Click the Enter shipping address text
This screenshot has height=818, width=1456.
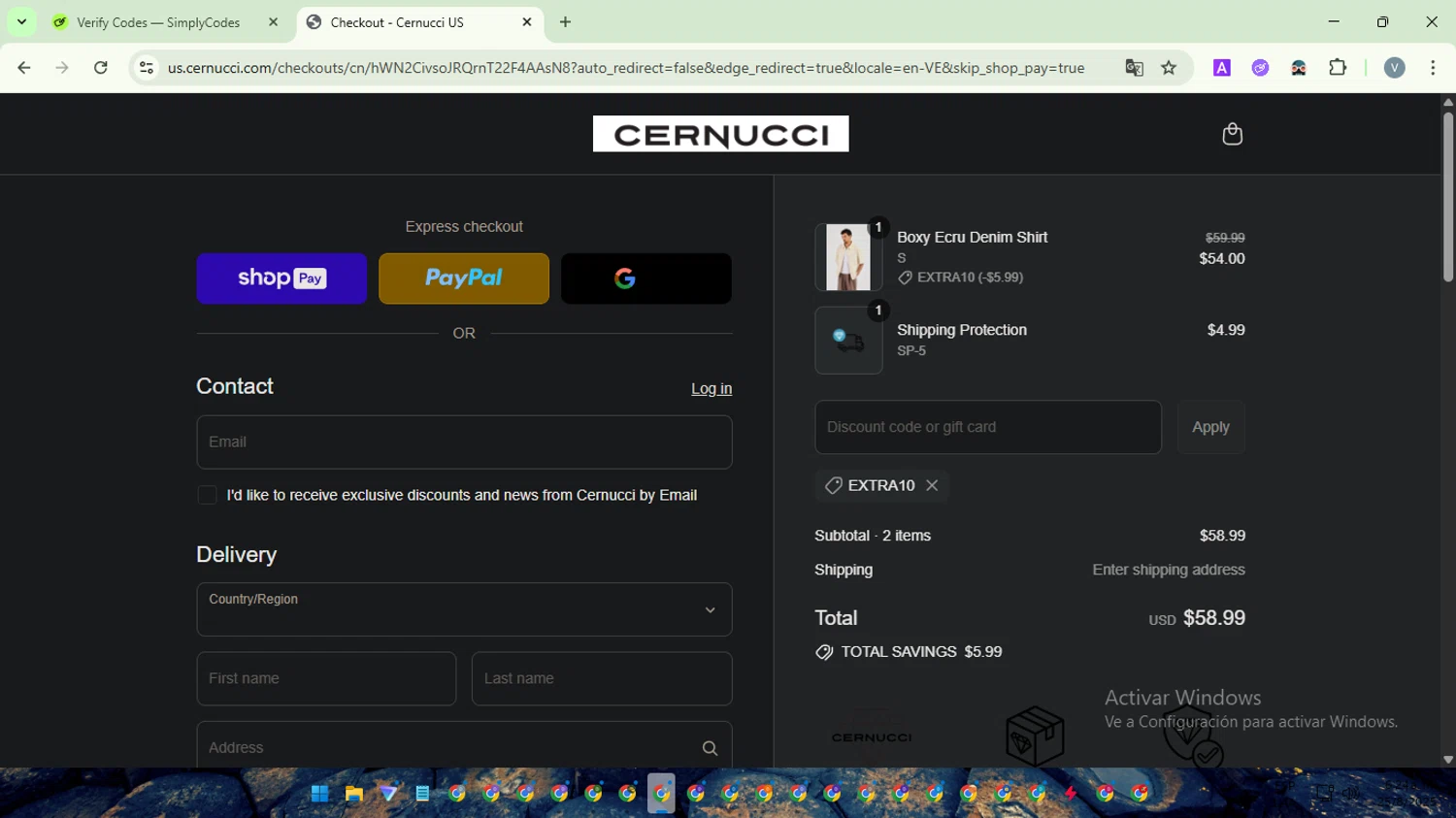(1169, 570)
